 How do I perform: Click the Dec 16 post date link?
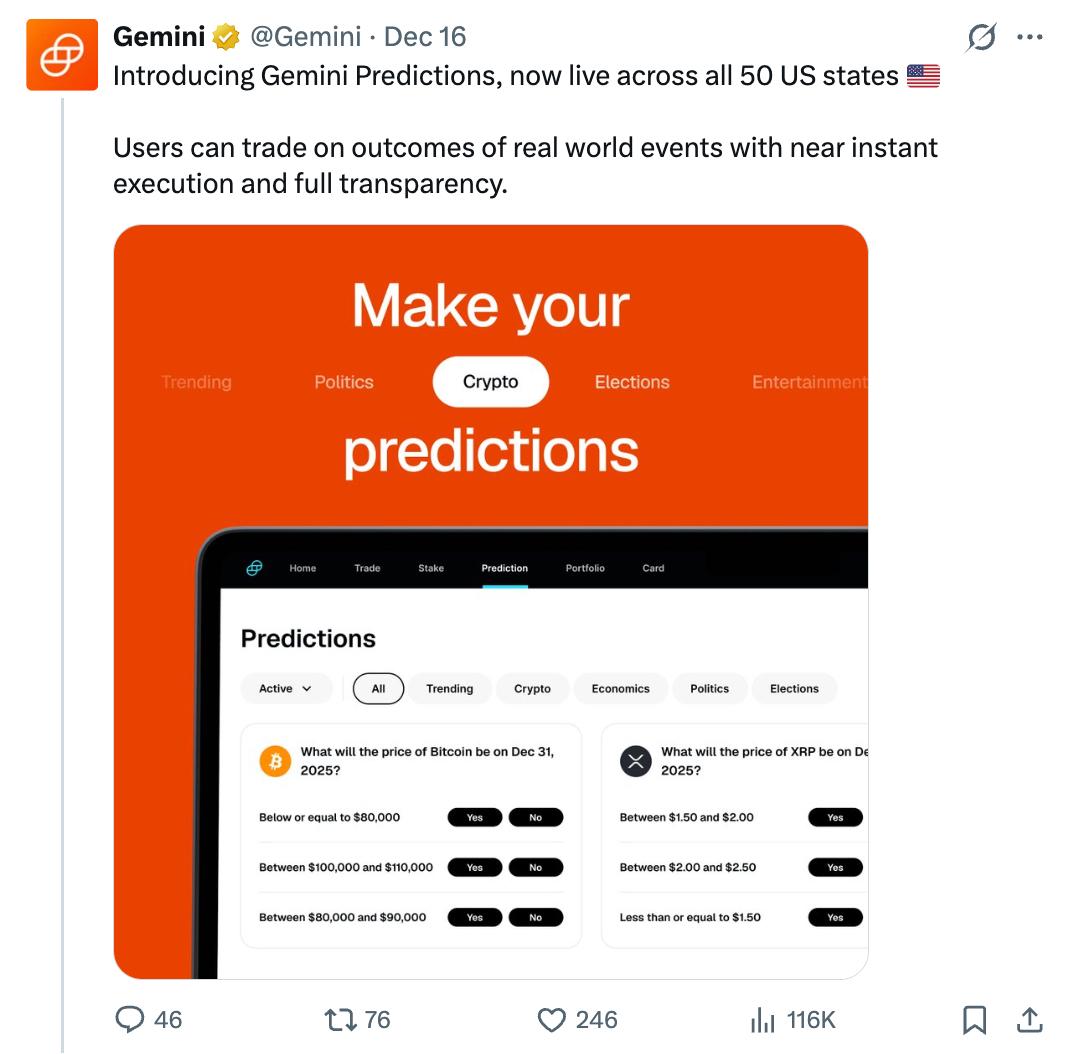[425, 37]
